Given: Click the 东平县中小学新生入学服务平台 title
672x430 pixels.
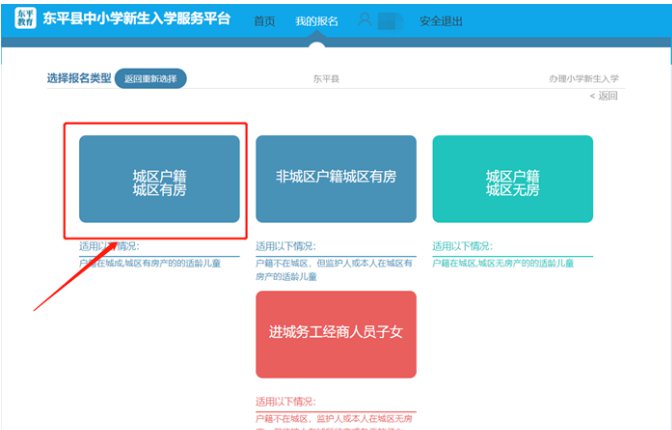Looking at the screenshot, I should pos(137,19).
